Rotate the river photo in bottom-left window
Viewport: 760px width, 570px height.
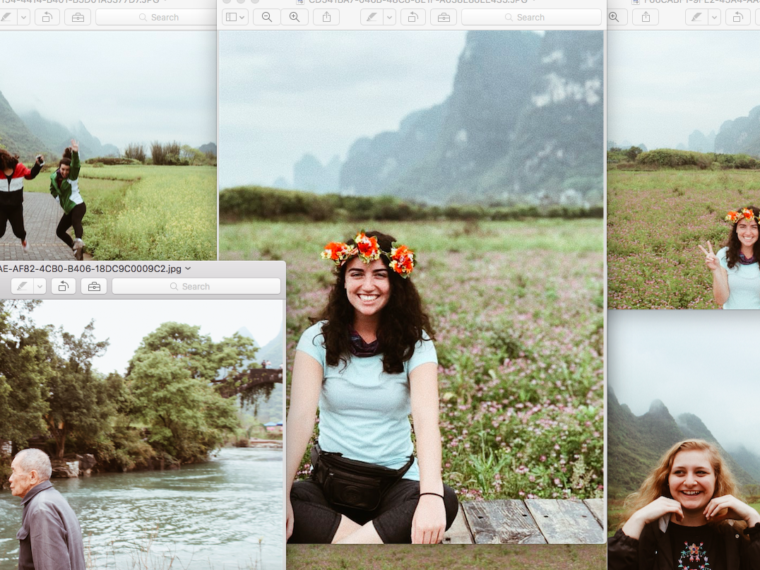click(63, 286)
